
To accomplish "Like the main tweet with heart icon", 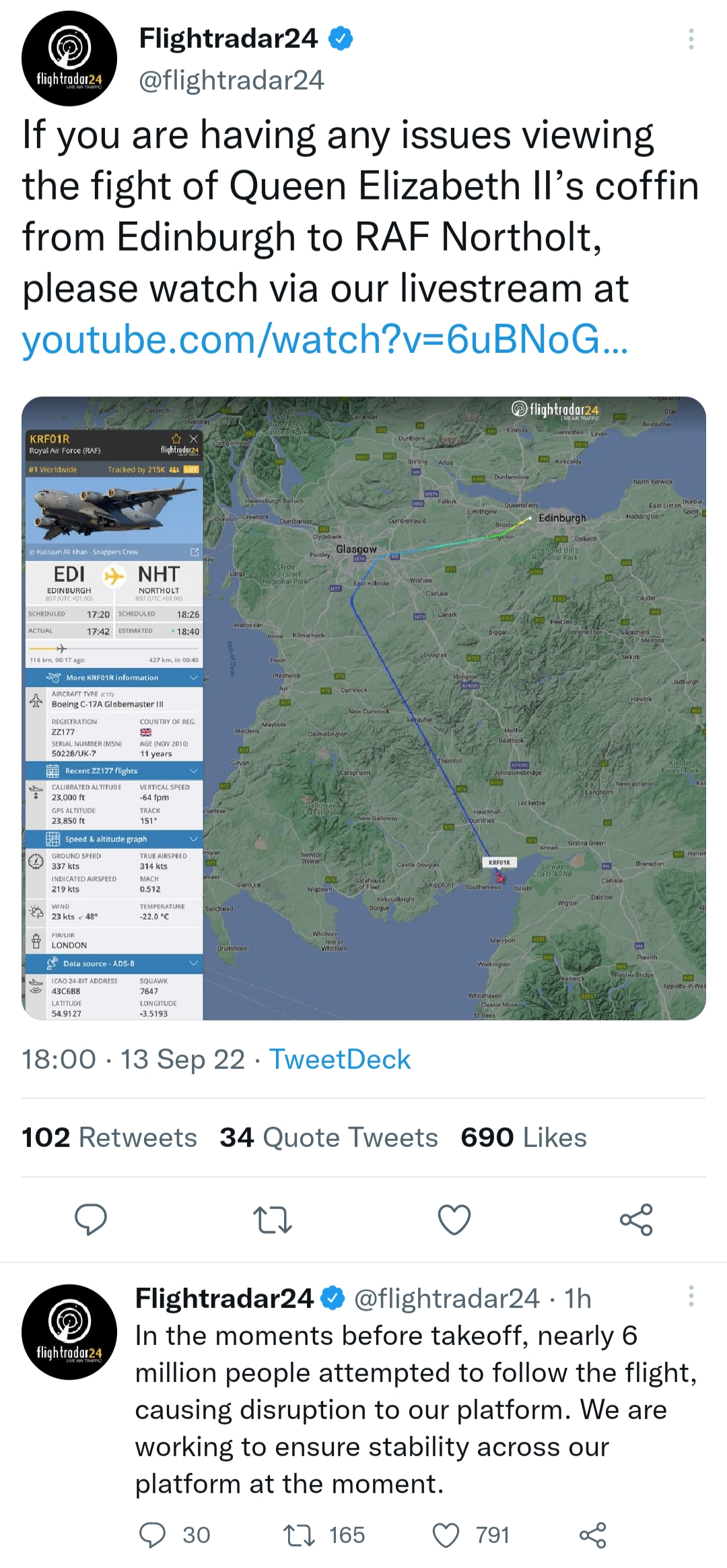I will [x=454, y=1219].
